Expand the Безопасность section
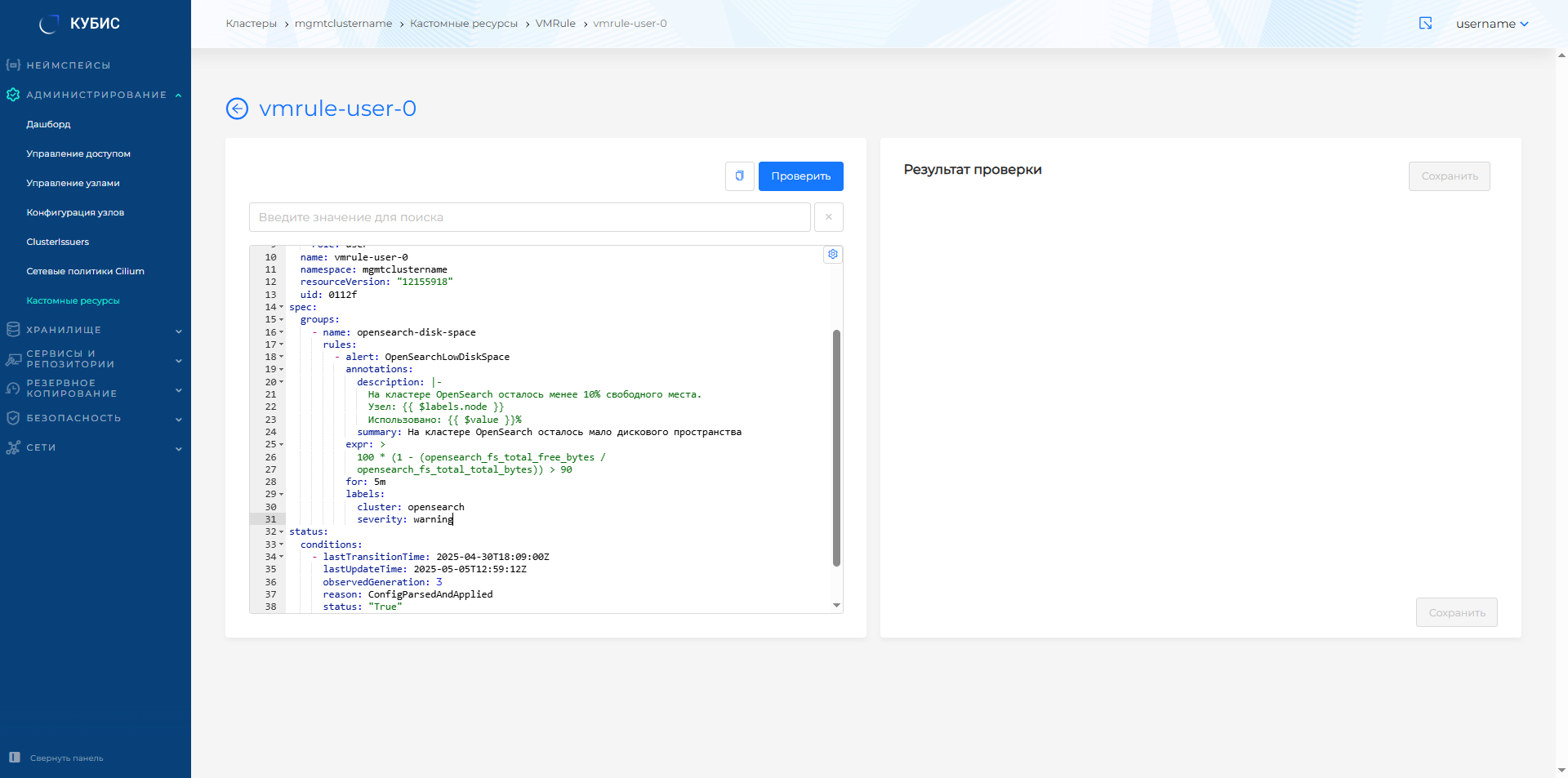Screen dimensions: 1568x778 (x=178, y=419)
